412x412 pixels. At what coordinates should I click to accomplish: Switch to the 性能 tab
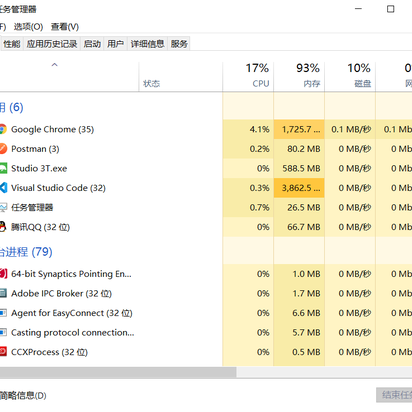pos(12,44)
